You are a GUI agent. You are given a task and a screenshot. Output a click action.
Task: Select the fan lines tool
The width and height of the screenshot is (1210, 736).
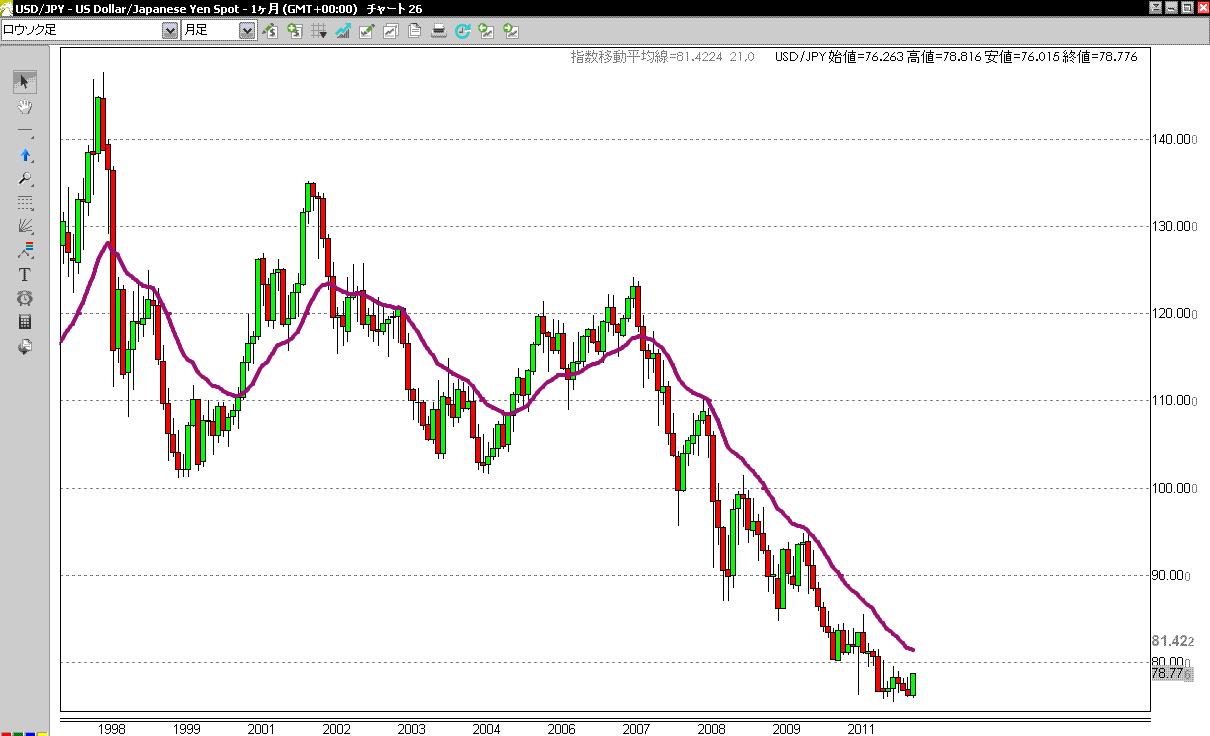(x=26, y=226)
